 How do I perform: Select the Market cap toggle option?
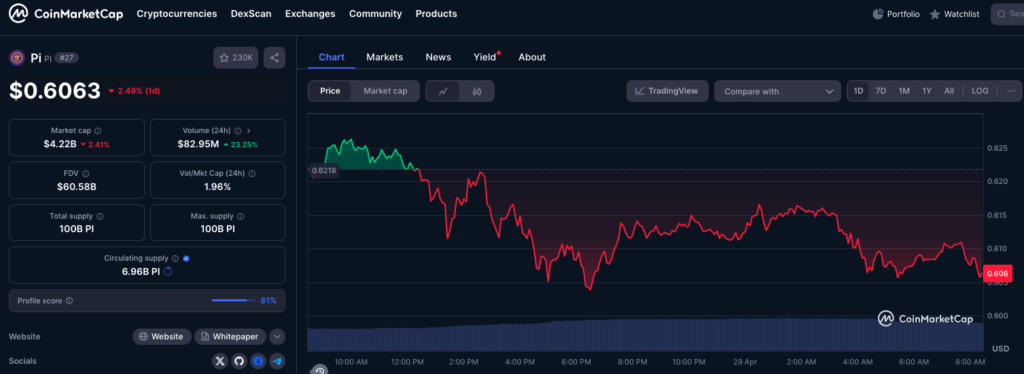(x=385, y=91)
